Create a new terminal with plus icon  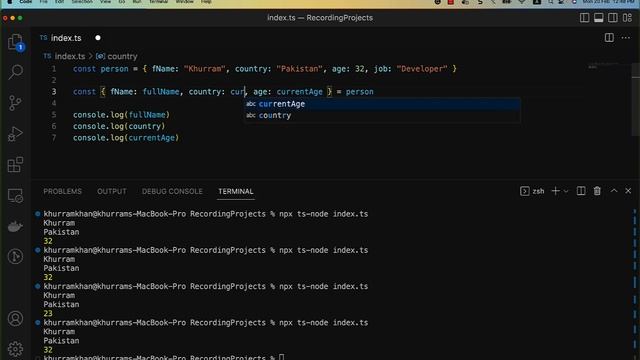(555, 191)
